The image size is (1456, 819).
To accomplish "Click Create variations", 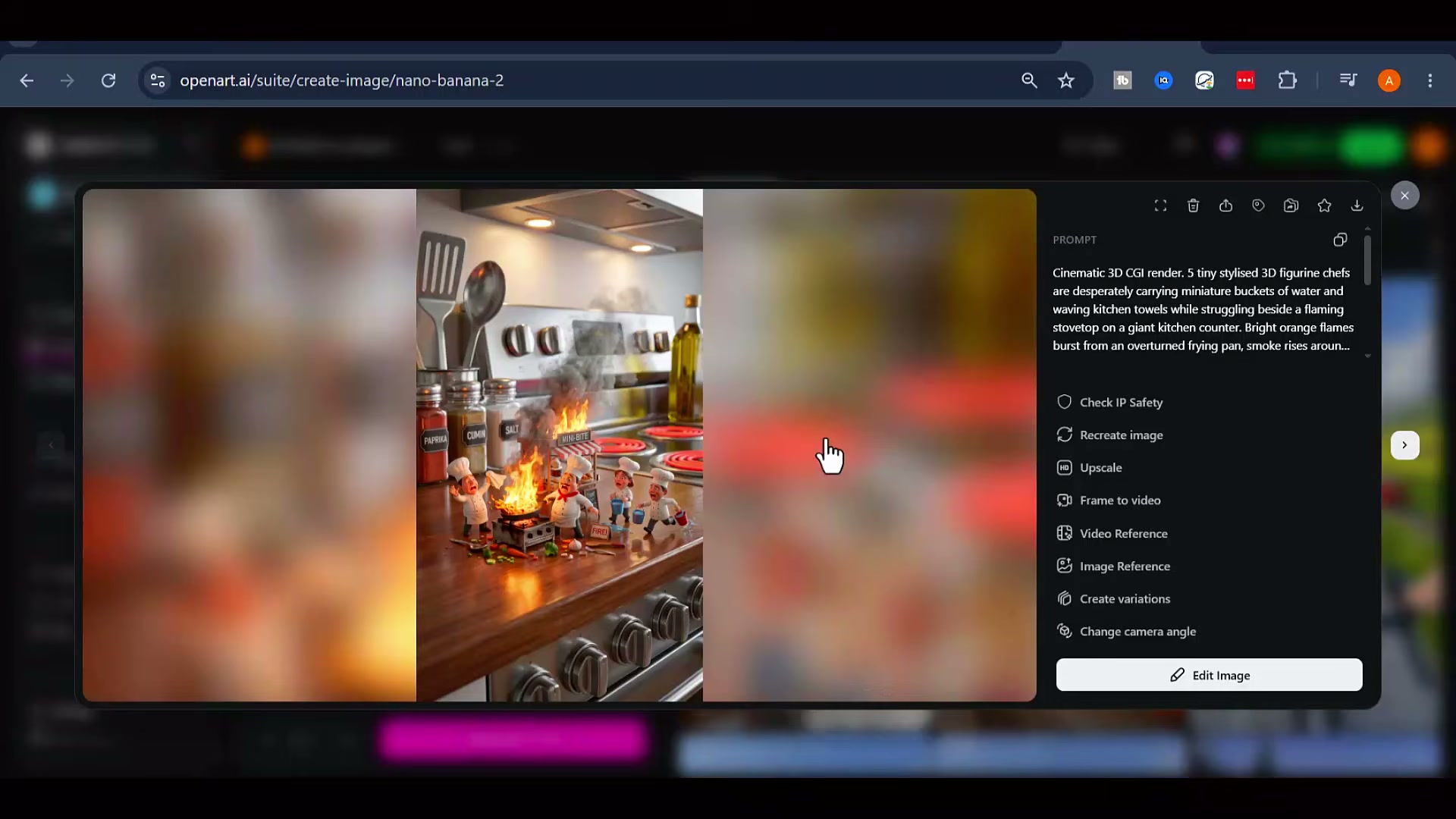I will [x=1113, y=599].
